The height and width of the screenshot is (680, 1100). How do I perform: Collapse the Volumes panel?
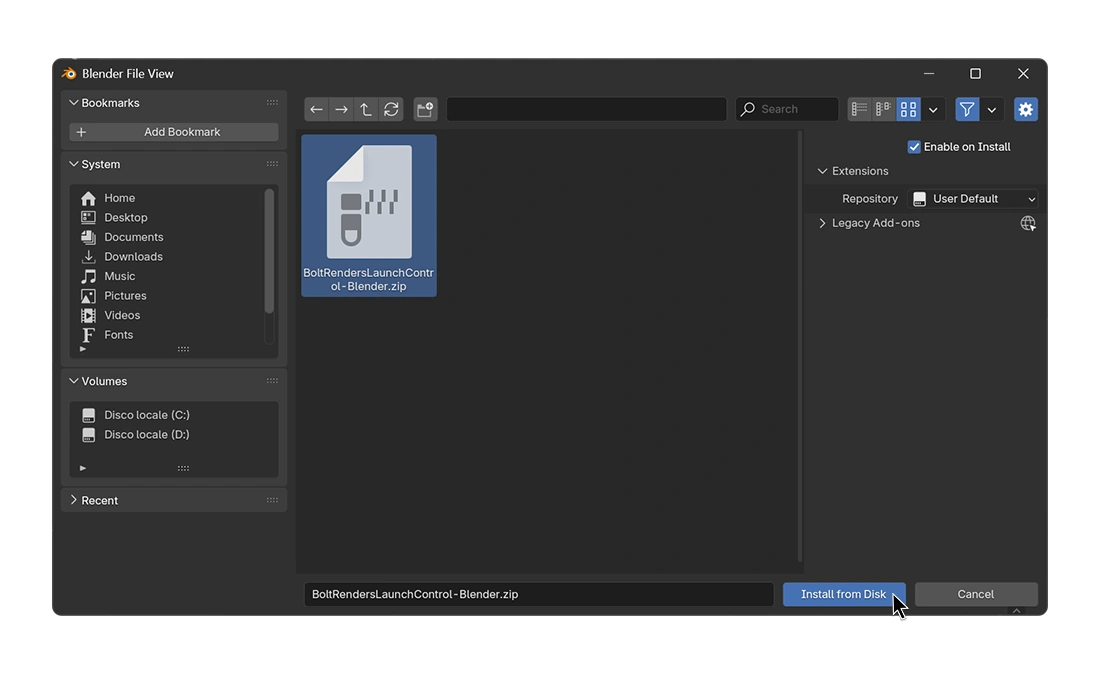[x=74, y=381]
